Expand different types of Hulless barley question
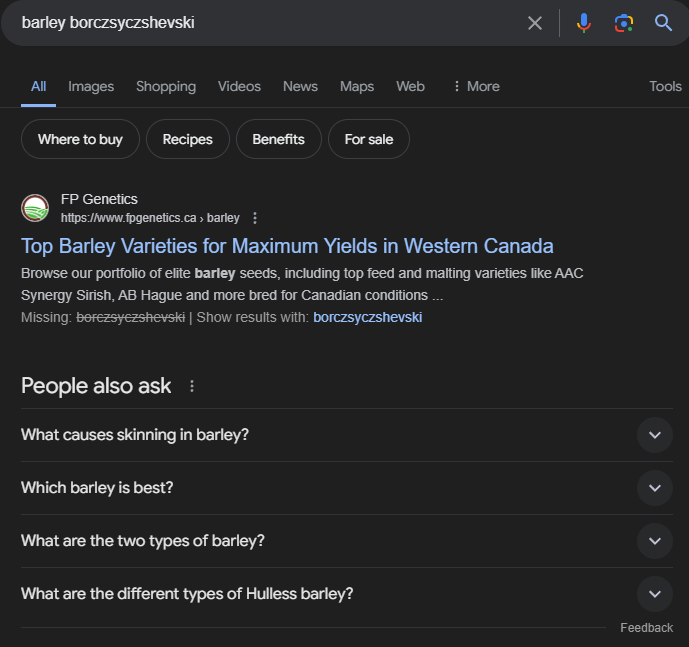This screenshot has width=689, height=647. (x=347, y=594)
